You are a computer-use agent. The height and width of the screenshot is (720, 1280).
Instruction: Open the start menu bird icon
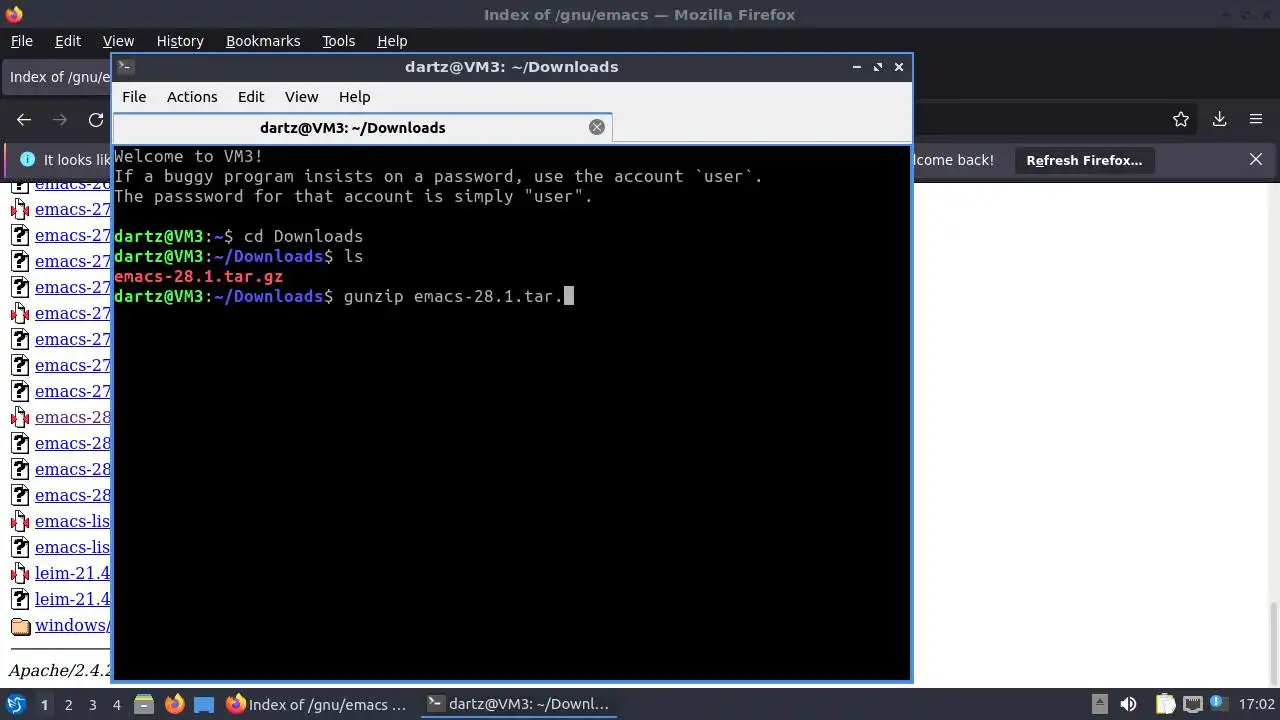(15, 704)
